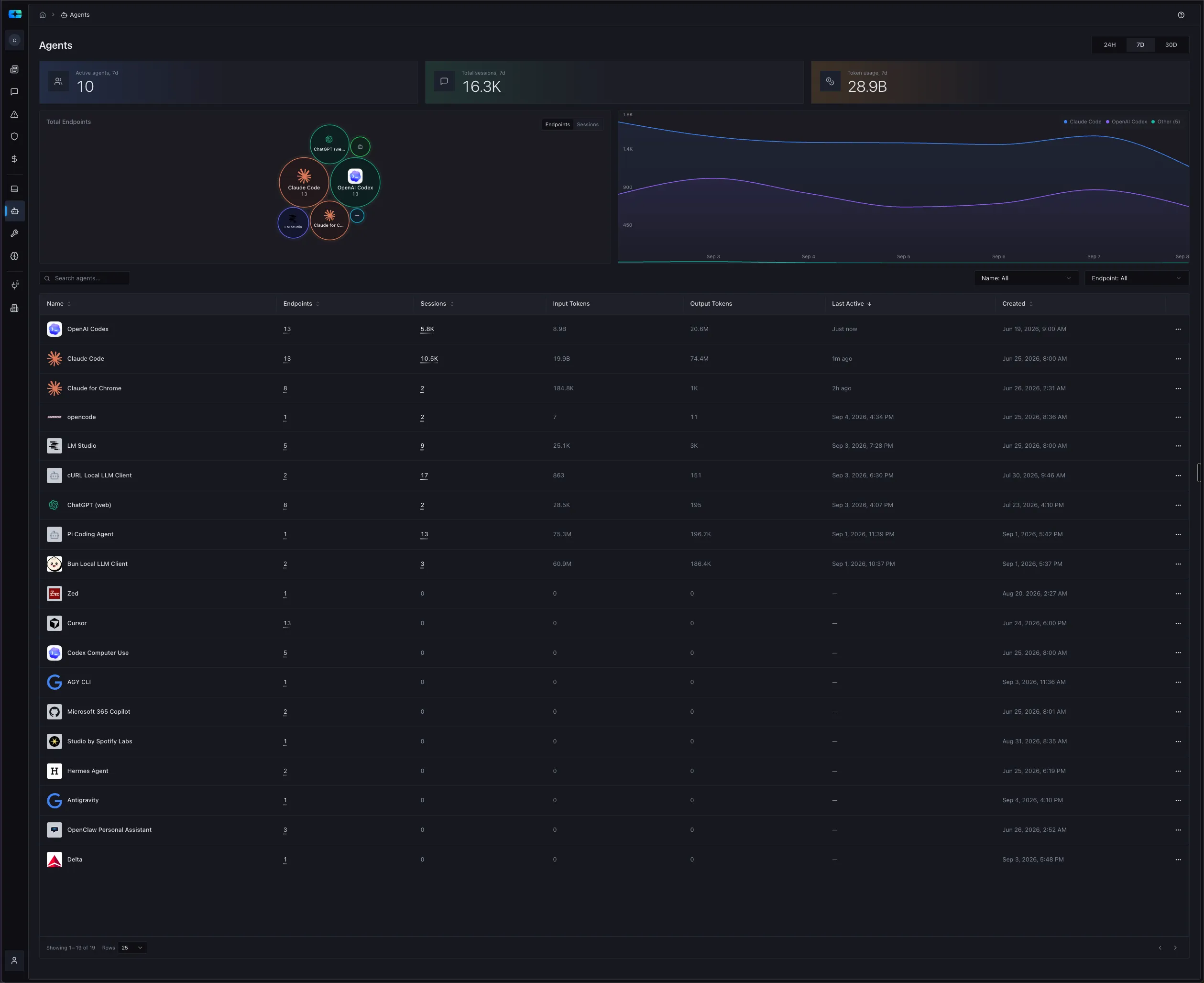
Task: Go to home via breadcrumb icon
Action: [43, 15]
